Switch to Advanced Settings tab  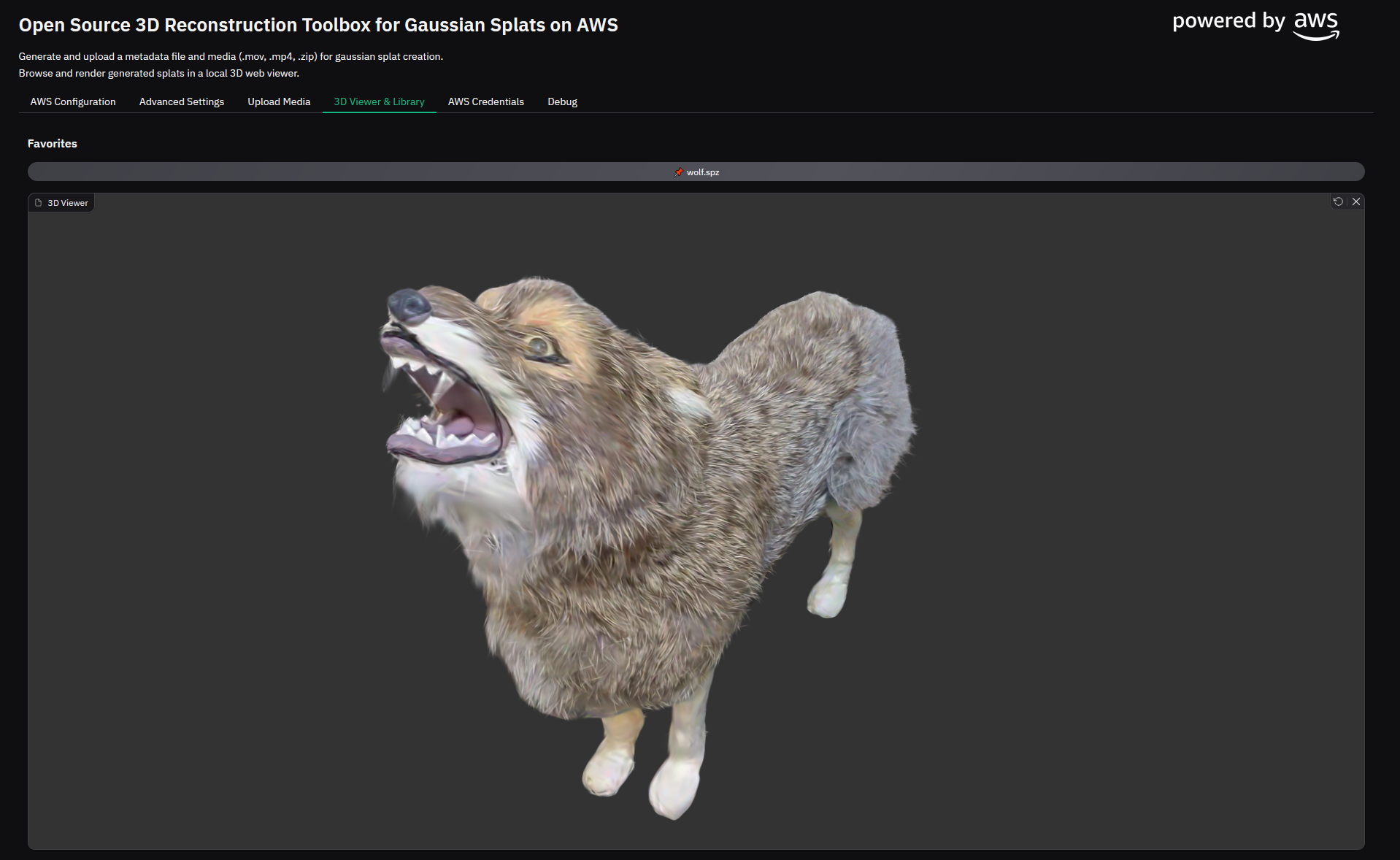(182, 101)
